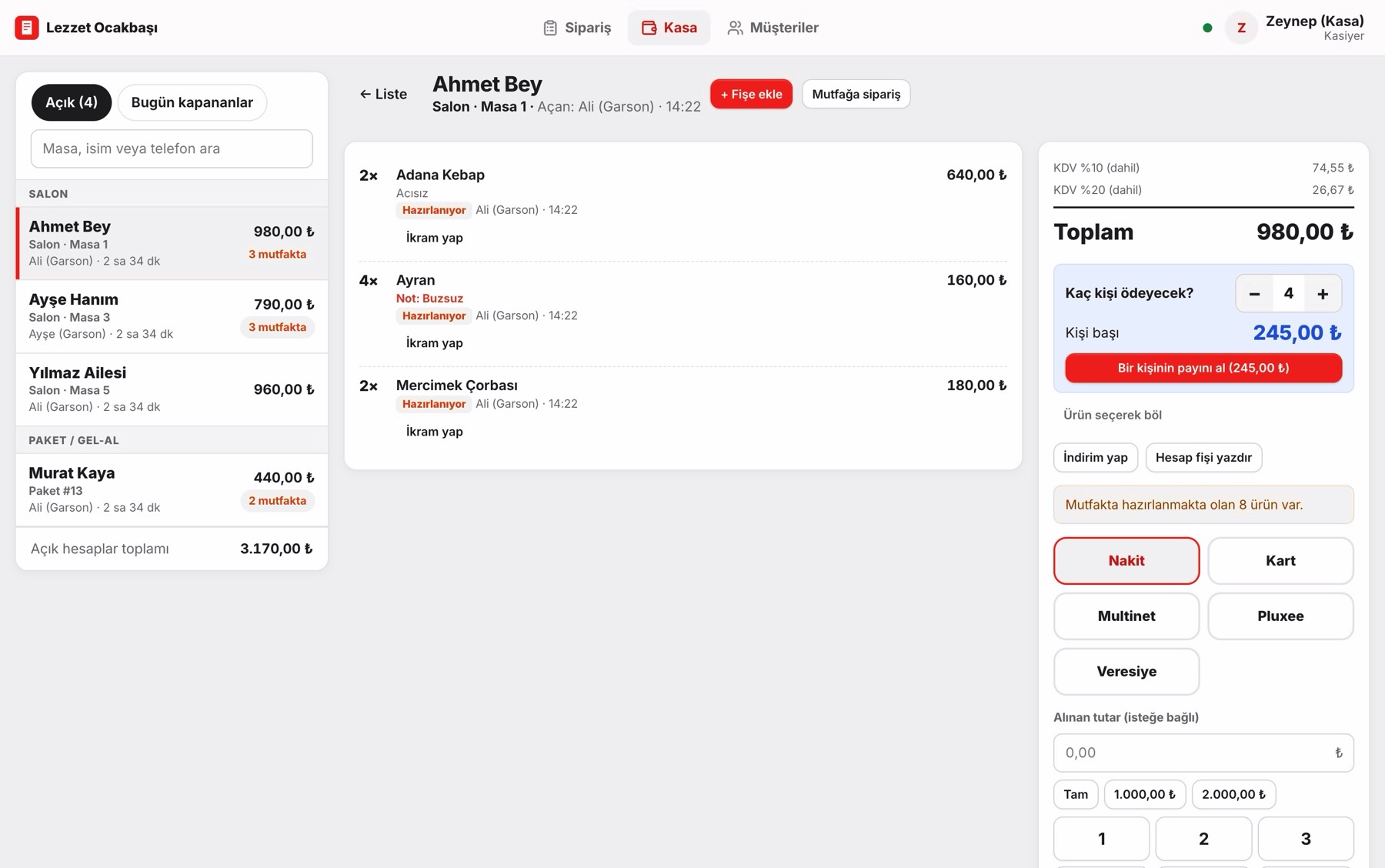This screenshot has width=1385, height=868.
Task: Show Bugün kapananlar accounts
Action: [192, 102]
